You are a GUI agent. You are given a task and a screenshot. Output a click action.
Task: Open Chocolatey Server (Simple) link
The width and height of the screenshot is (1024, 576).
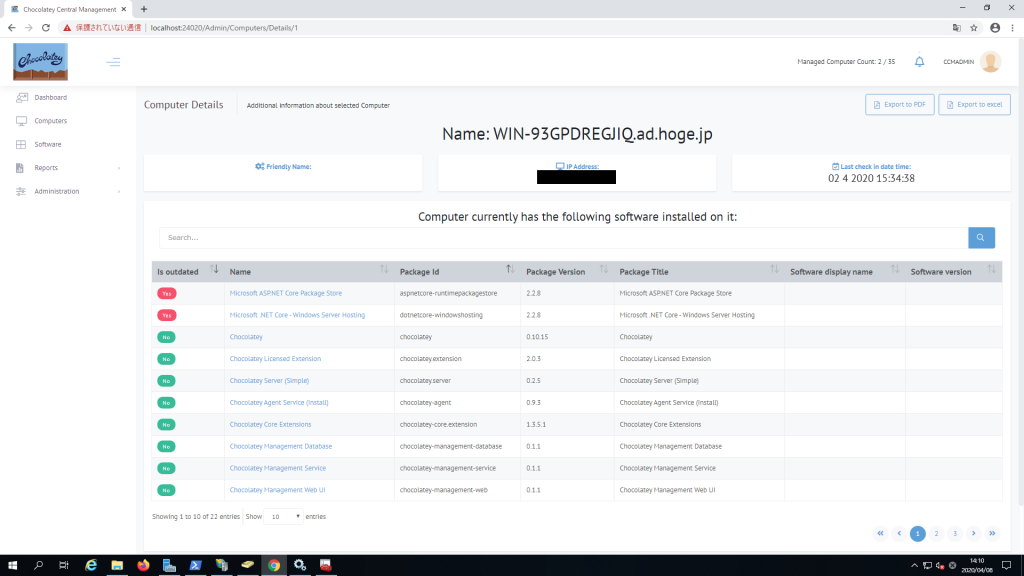click(269, 381)
